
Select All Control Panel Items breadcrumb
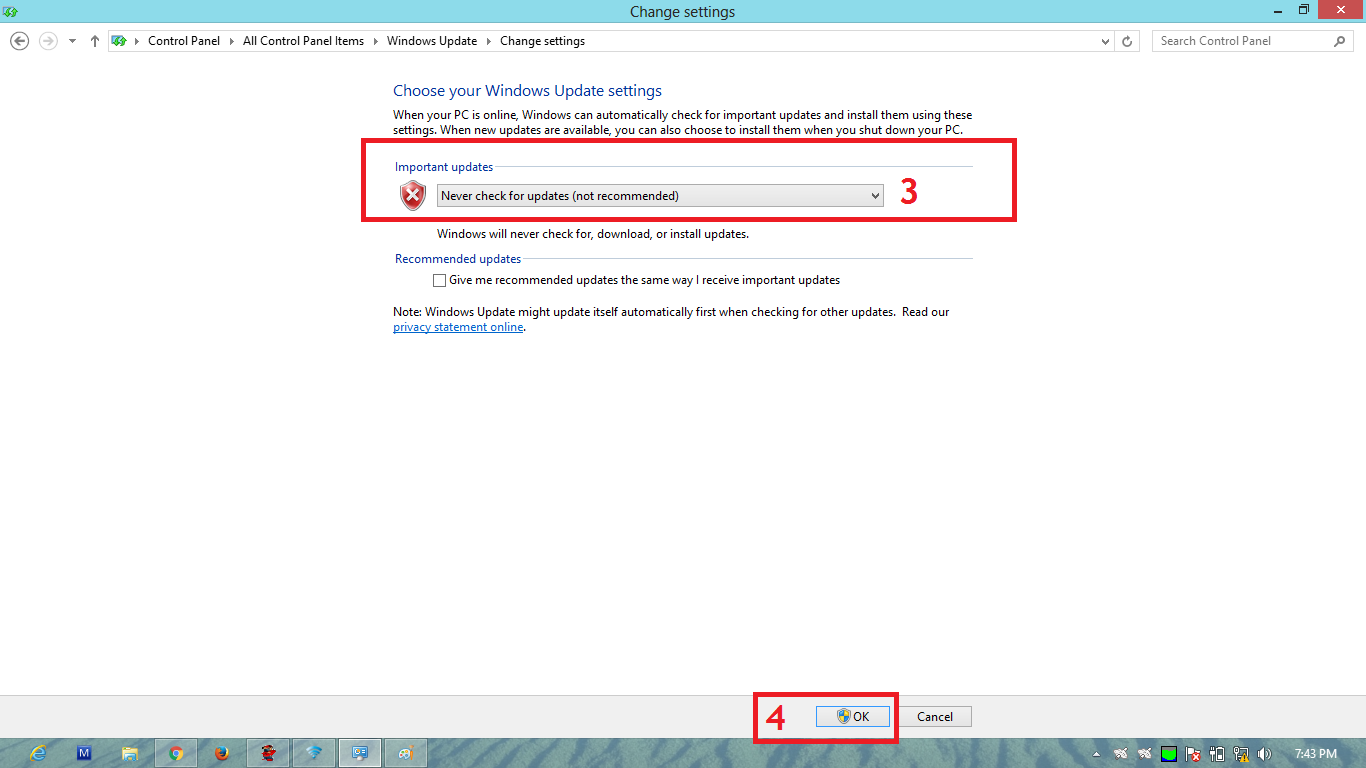pyautogui.click(x=303, y=41)
